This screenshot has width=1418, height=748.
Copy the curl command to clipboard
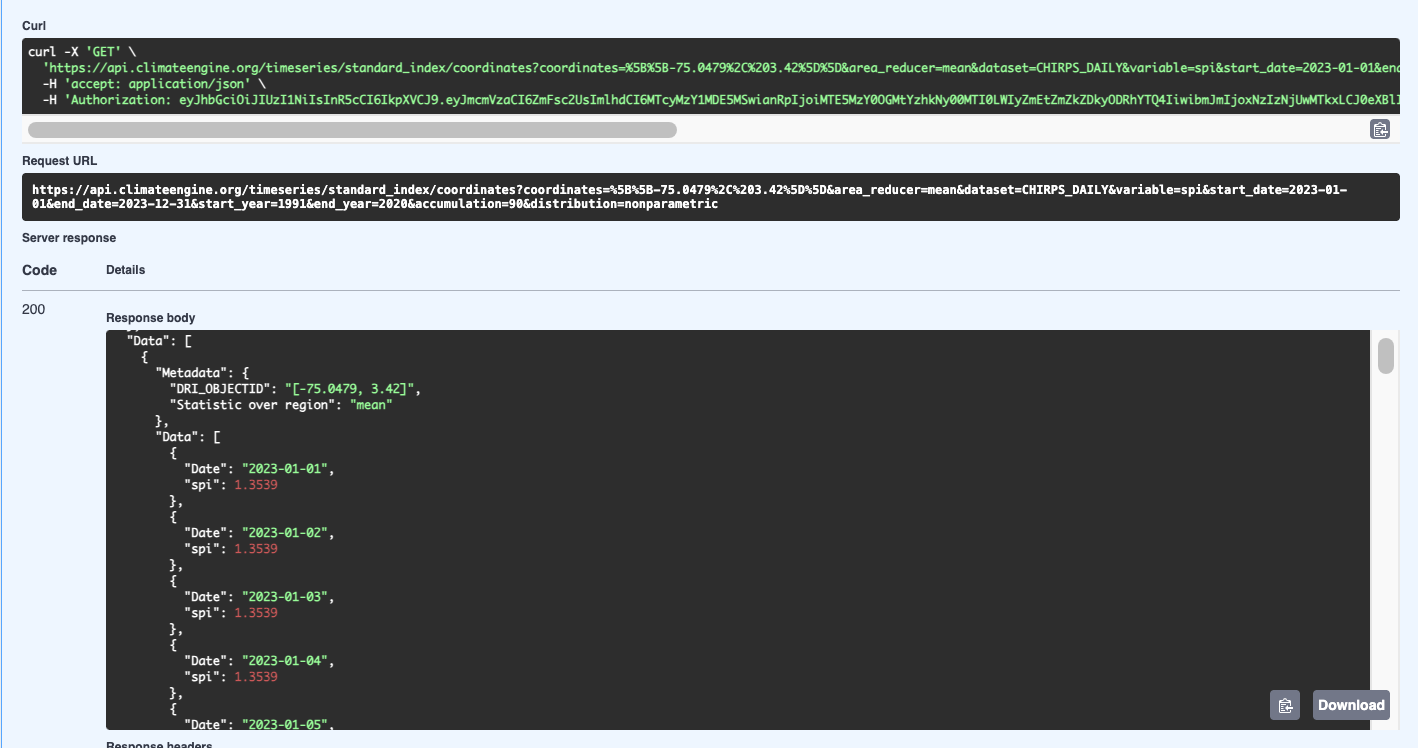pyautogui.click(x=1380, y=129)
